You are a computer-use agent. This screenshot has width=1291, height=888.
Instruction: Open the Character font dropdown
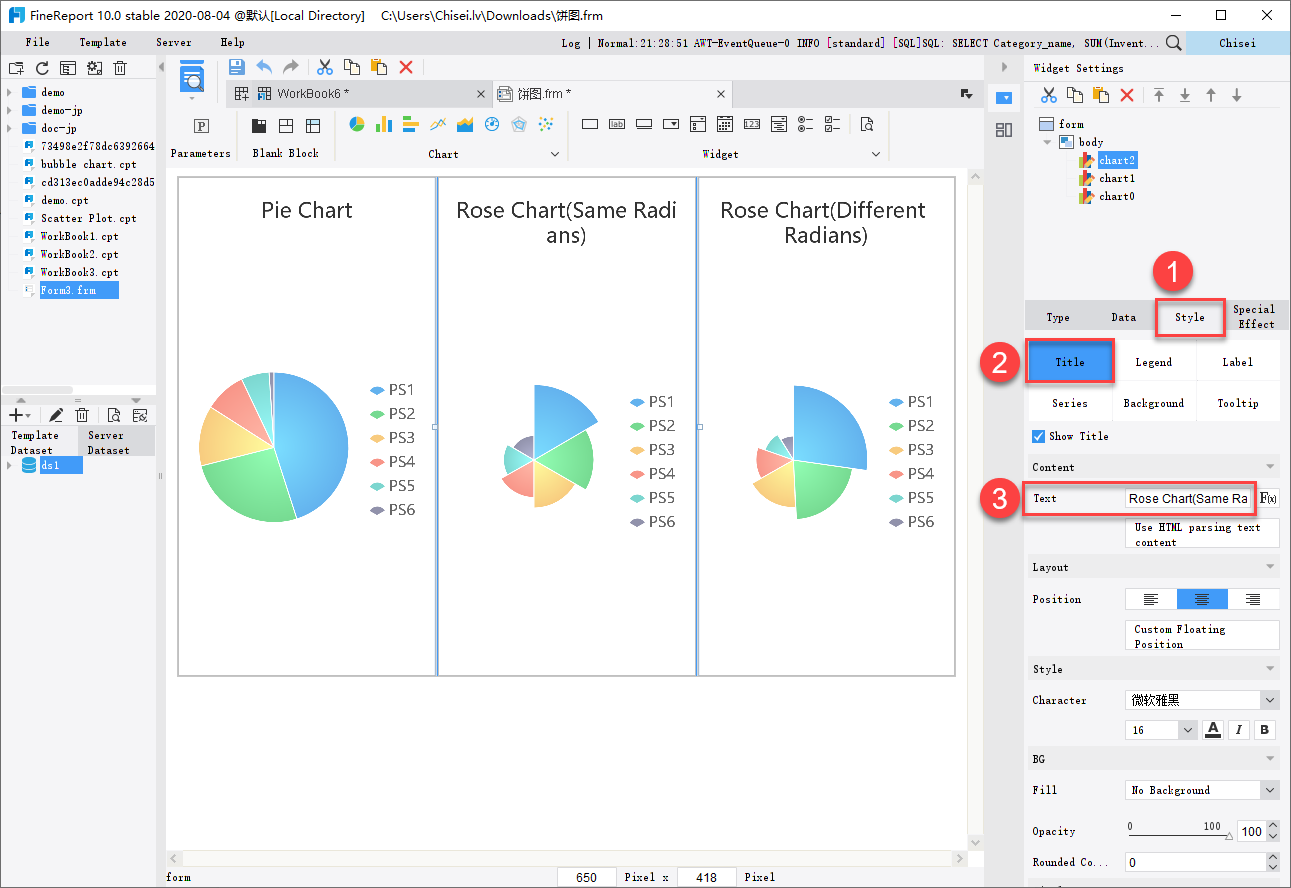[x=1201, y=700]
